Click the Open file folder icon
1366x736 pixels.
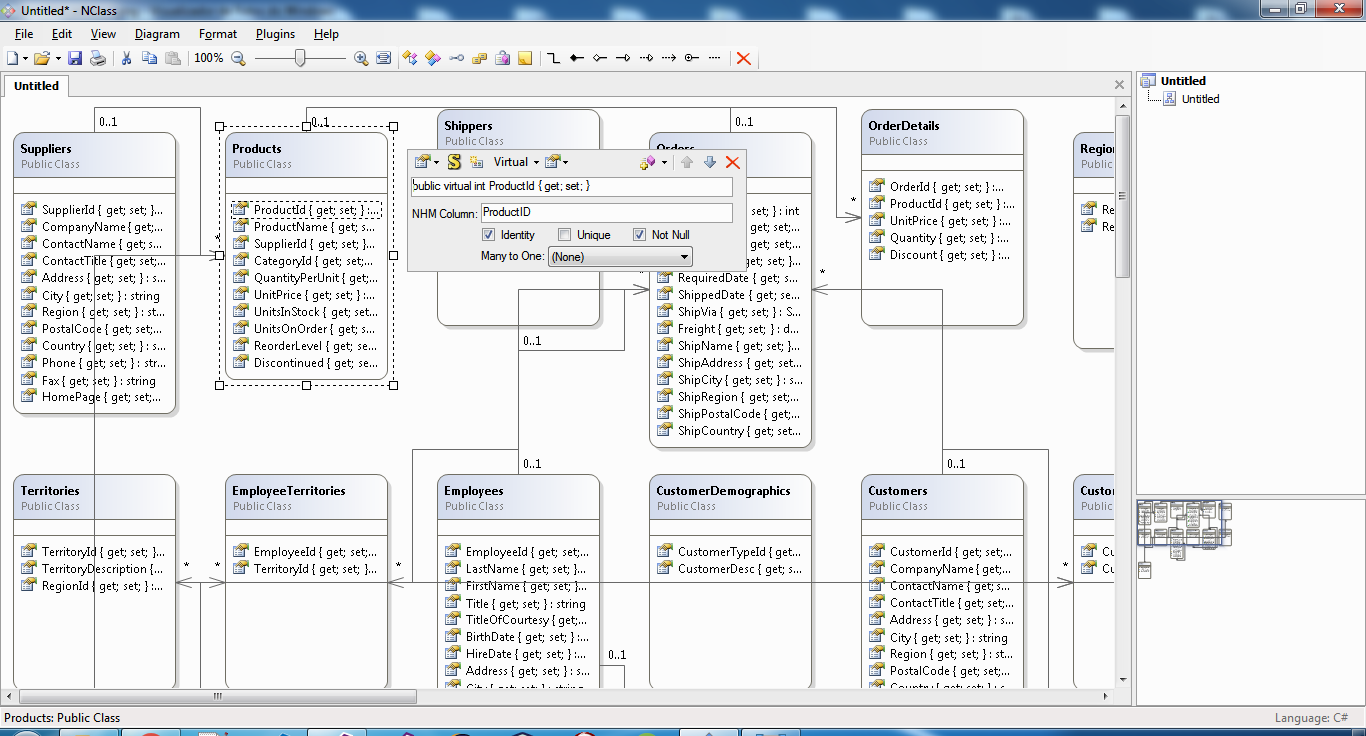click(41, 58)
